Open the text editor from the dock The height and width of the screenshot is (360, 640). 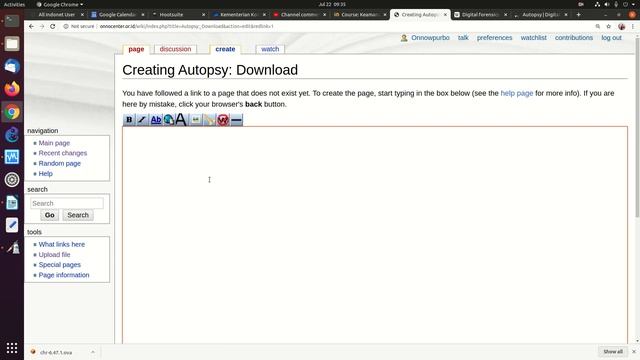click(12, 225)
